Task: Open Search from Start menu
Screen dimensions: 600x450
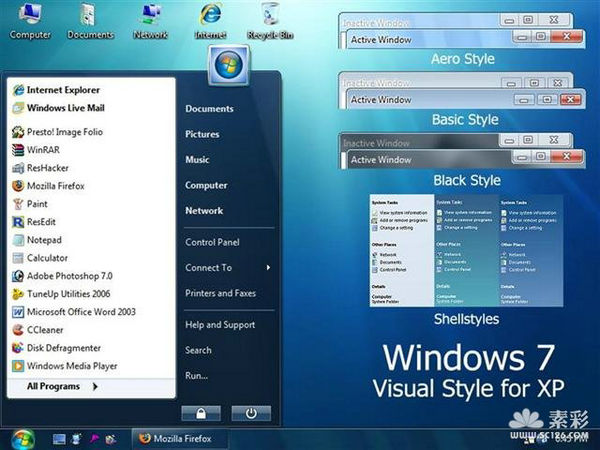Action: coord(198,350)
